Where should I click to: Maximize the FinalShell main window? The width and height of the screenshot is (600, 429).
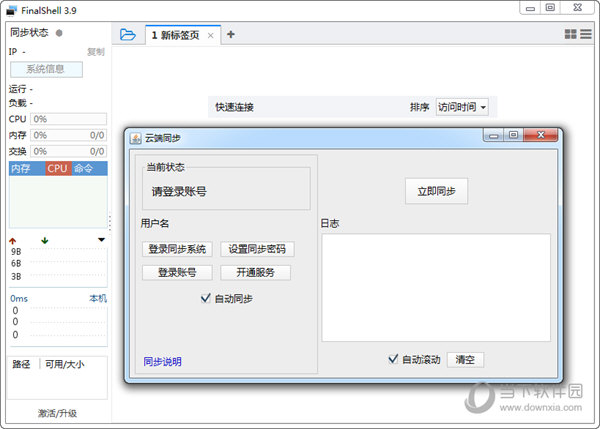(550, 8)
